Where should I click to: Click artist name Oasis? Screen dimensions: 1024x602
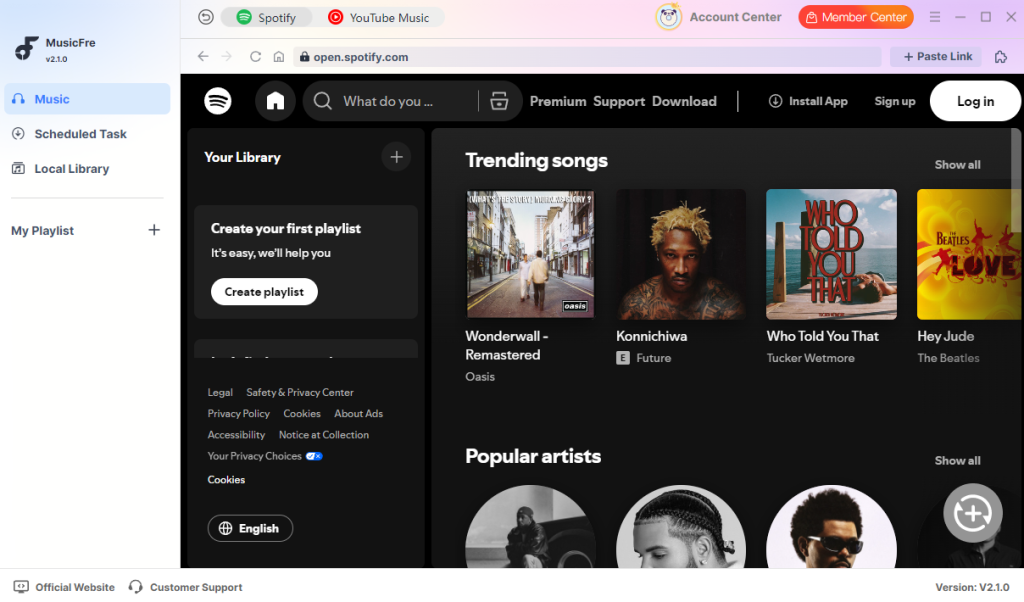click(480, 377)
